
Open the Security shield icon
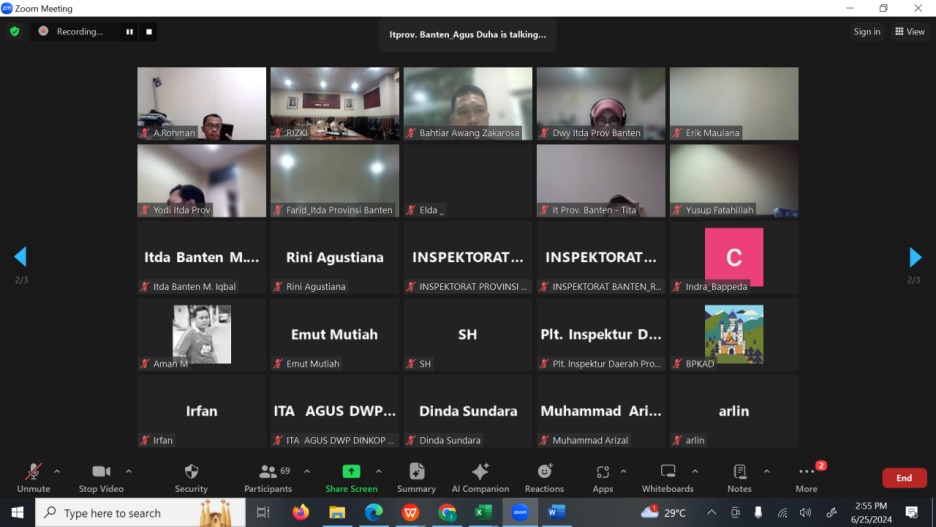click(191, 472)
